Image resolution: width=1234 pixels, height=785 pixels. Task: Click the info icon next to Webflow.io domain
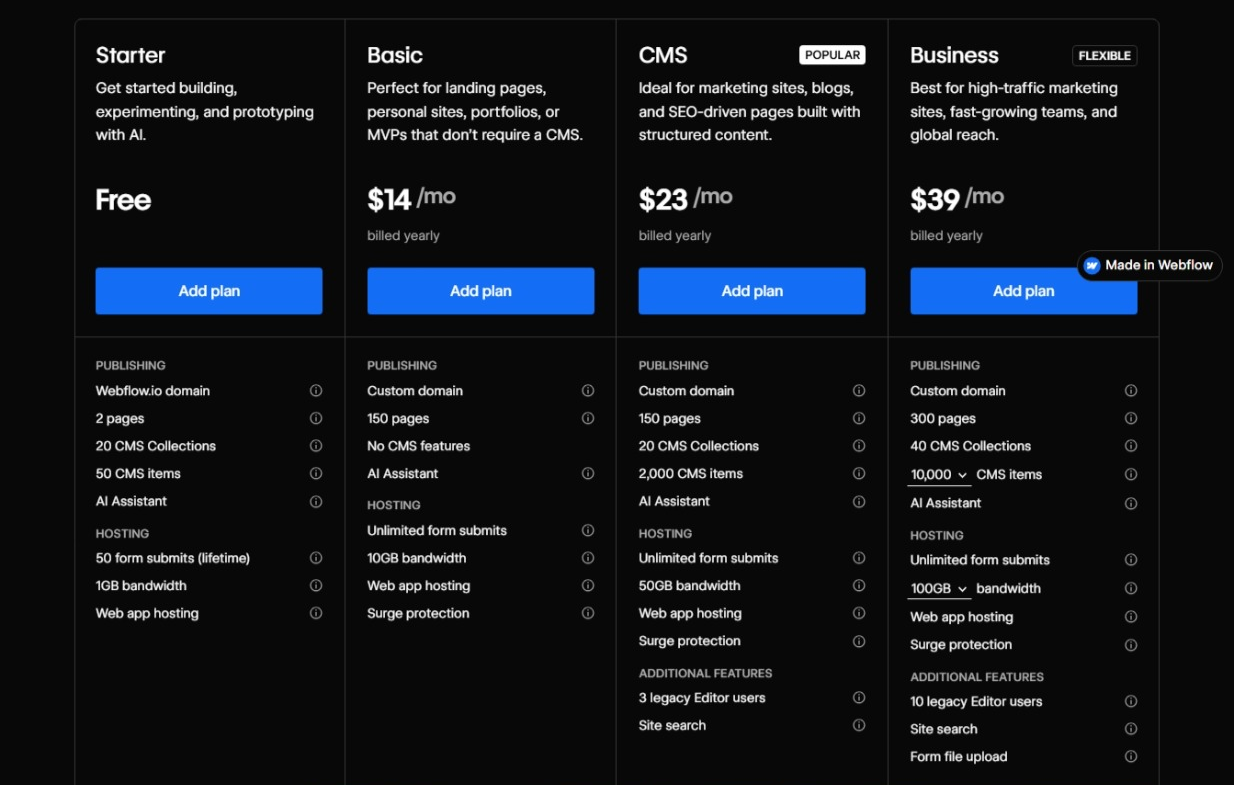(x=315, y=390)
